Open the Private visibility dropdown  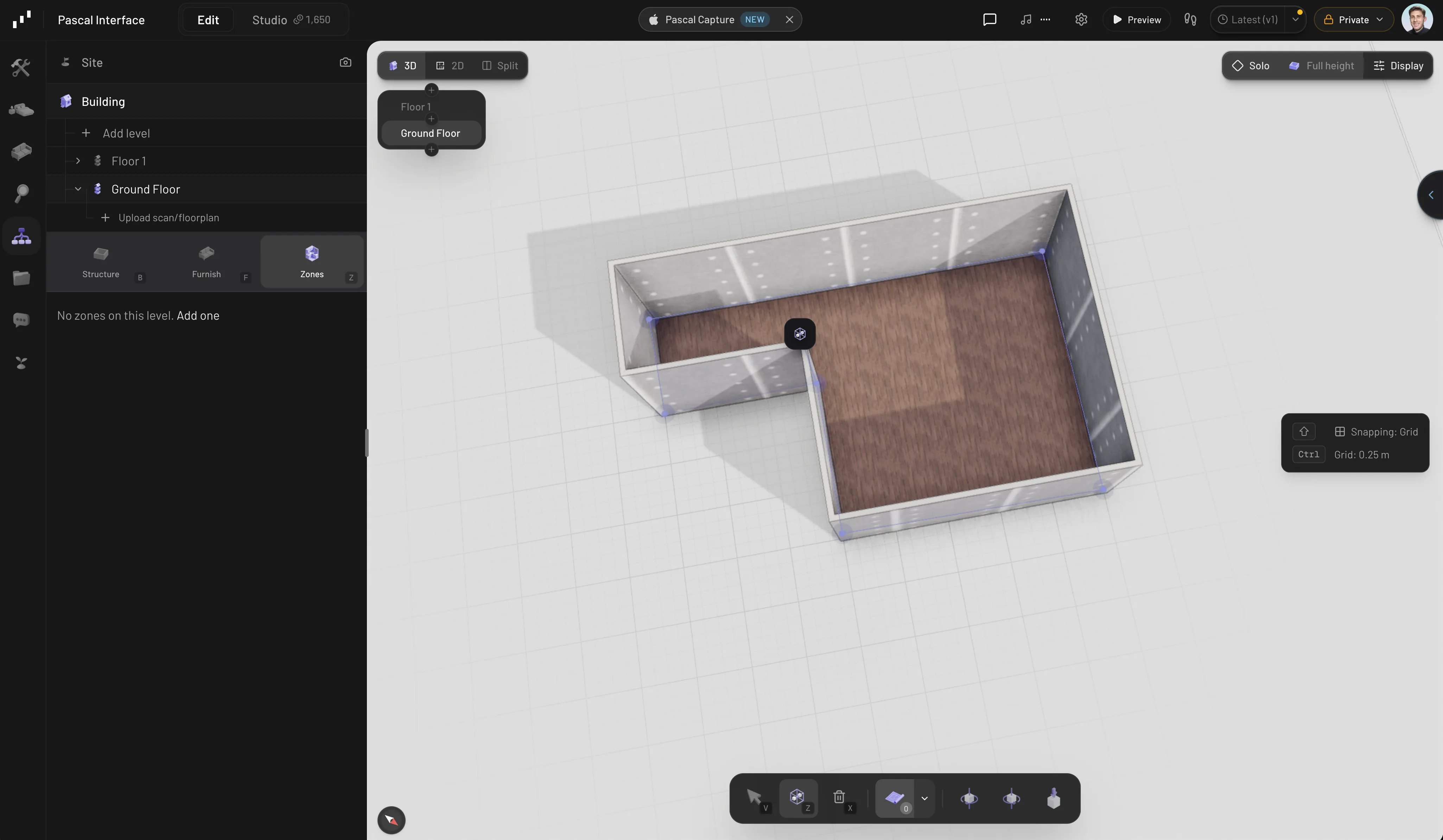[x=1354, y=19]
